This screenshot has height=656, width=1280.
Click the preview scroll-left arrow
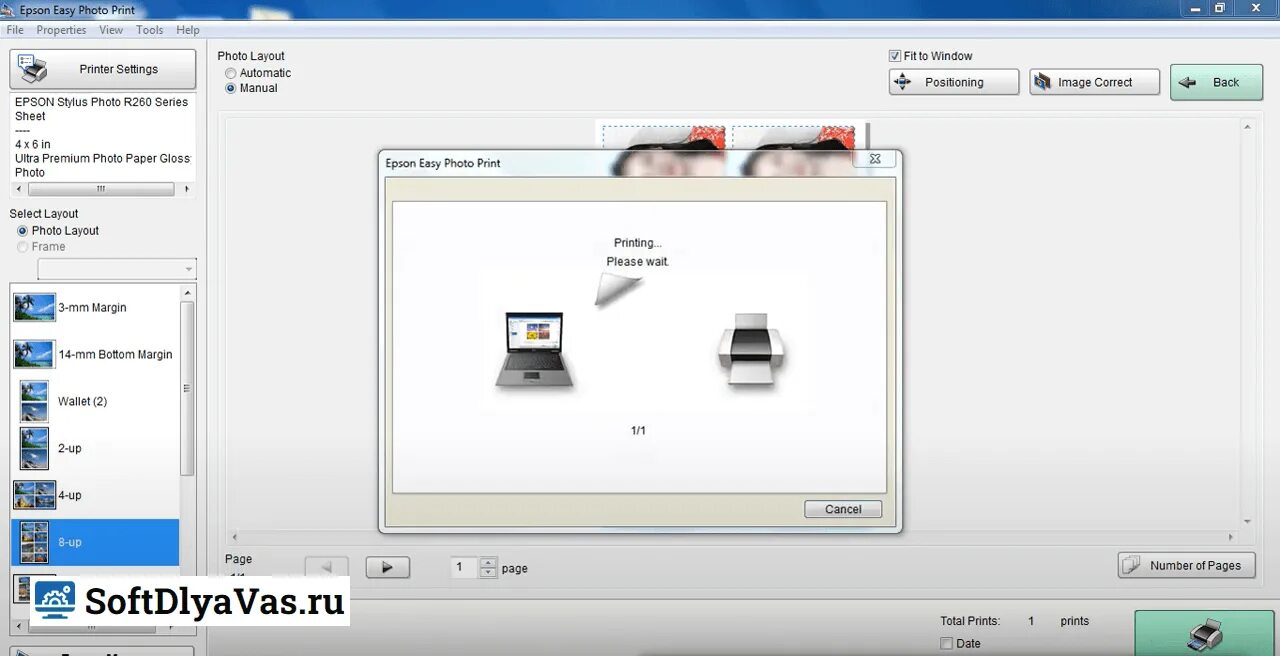tap(235, 538)
